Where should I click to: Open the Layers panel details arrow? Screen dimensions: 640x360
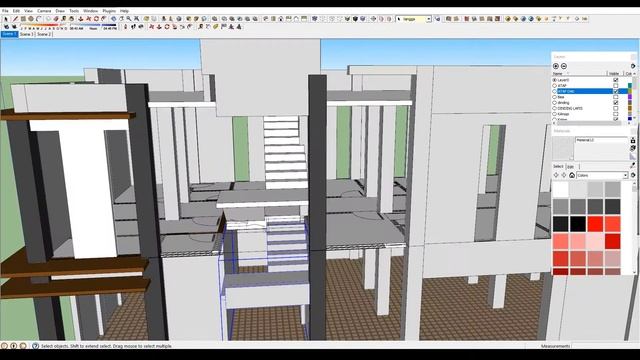[633, 66]
